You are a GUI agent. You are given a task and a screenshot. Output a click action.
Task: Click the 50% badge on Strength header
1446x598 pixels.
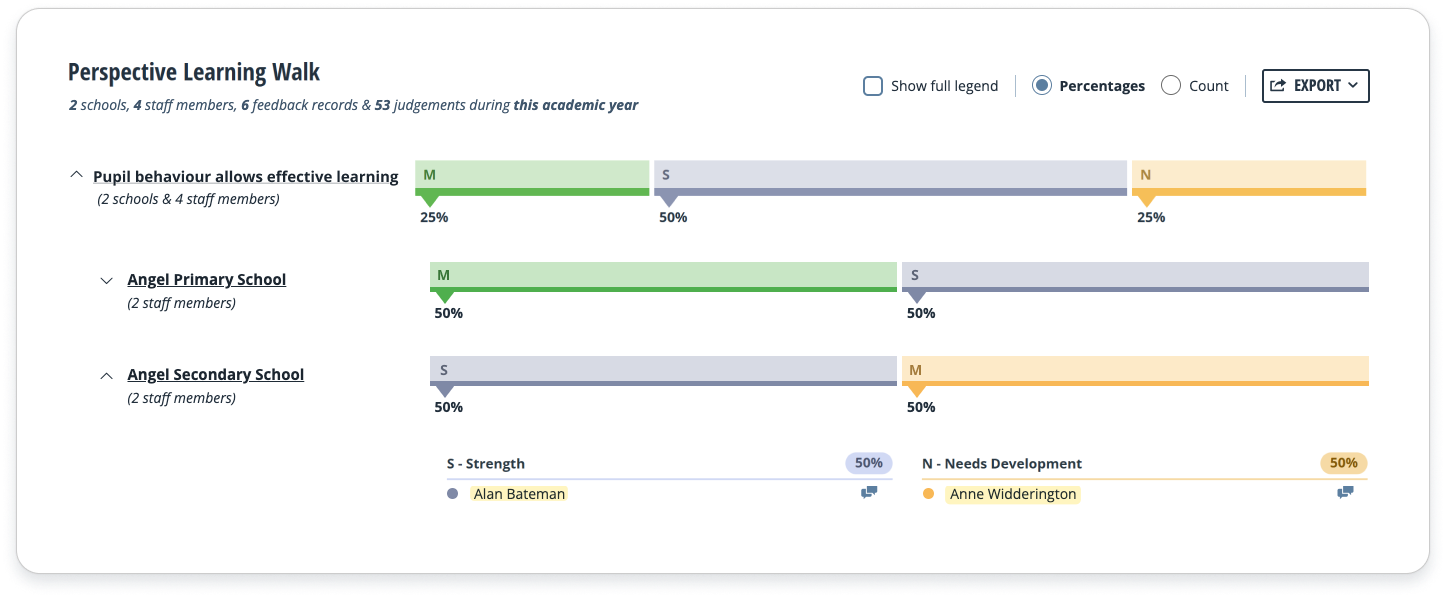(x=868, y=463)
